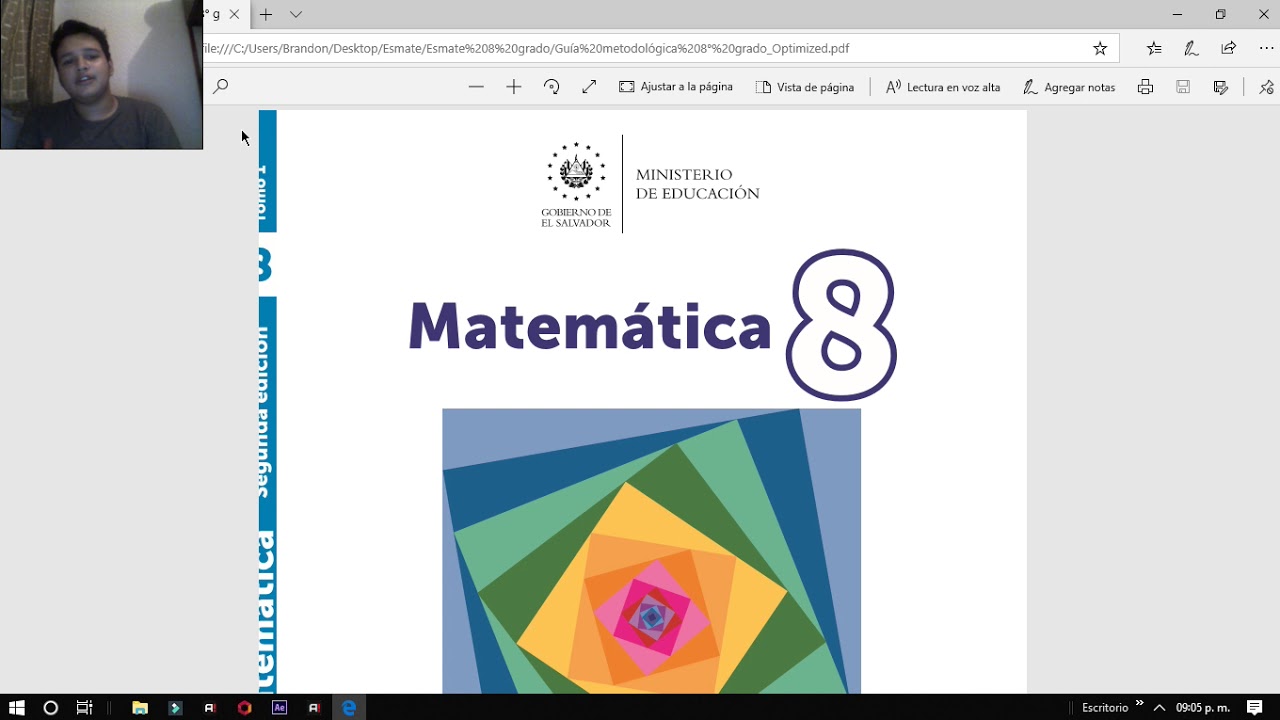Open the Action Center notifications

(1255, 707)
